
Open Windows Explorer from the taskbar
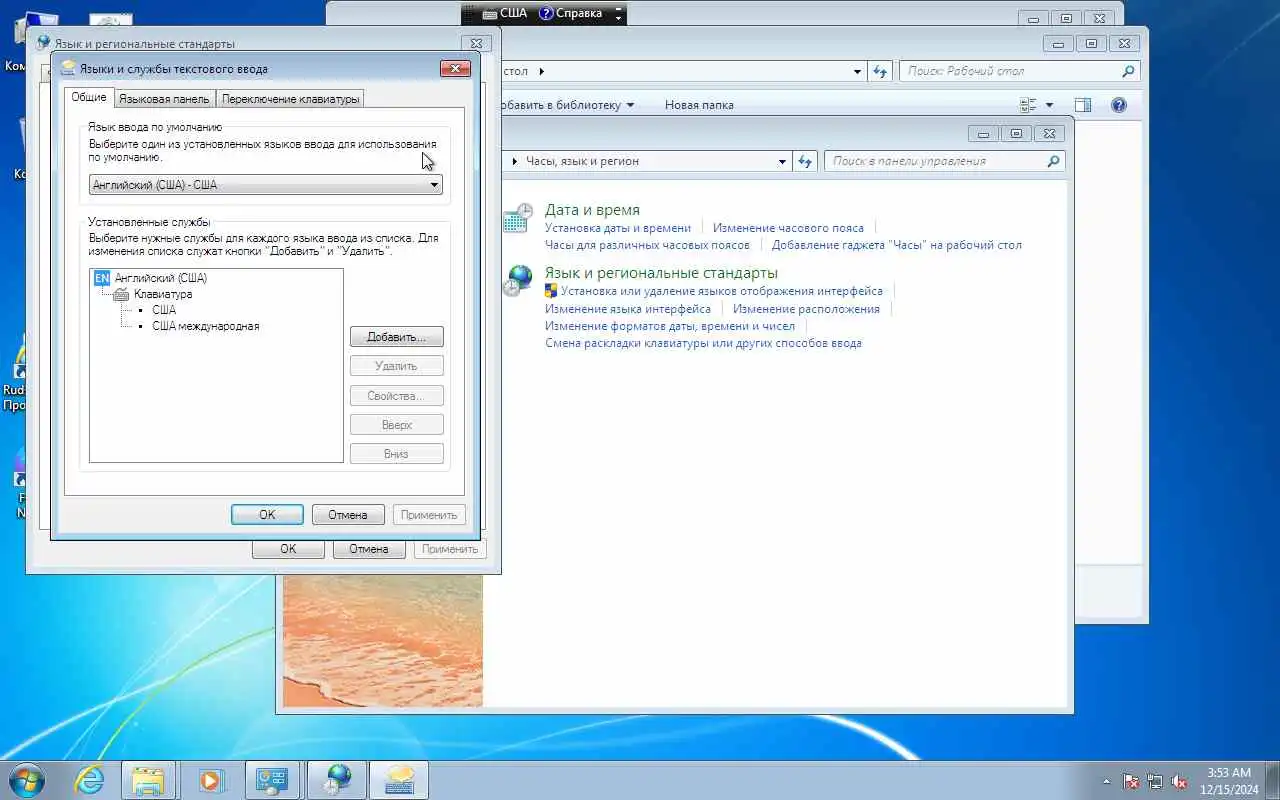point(149,779)
